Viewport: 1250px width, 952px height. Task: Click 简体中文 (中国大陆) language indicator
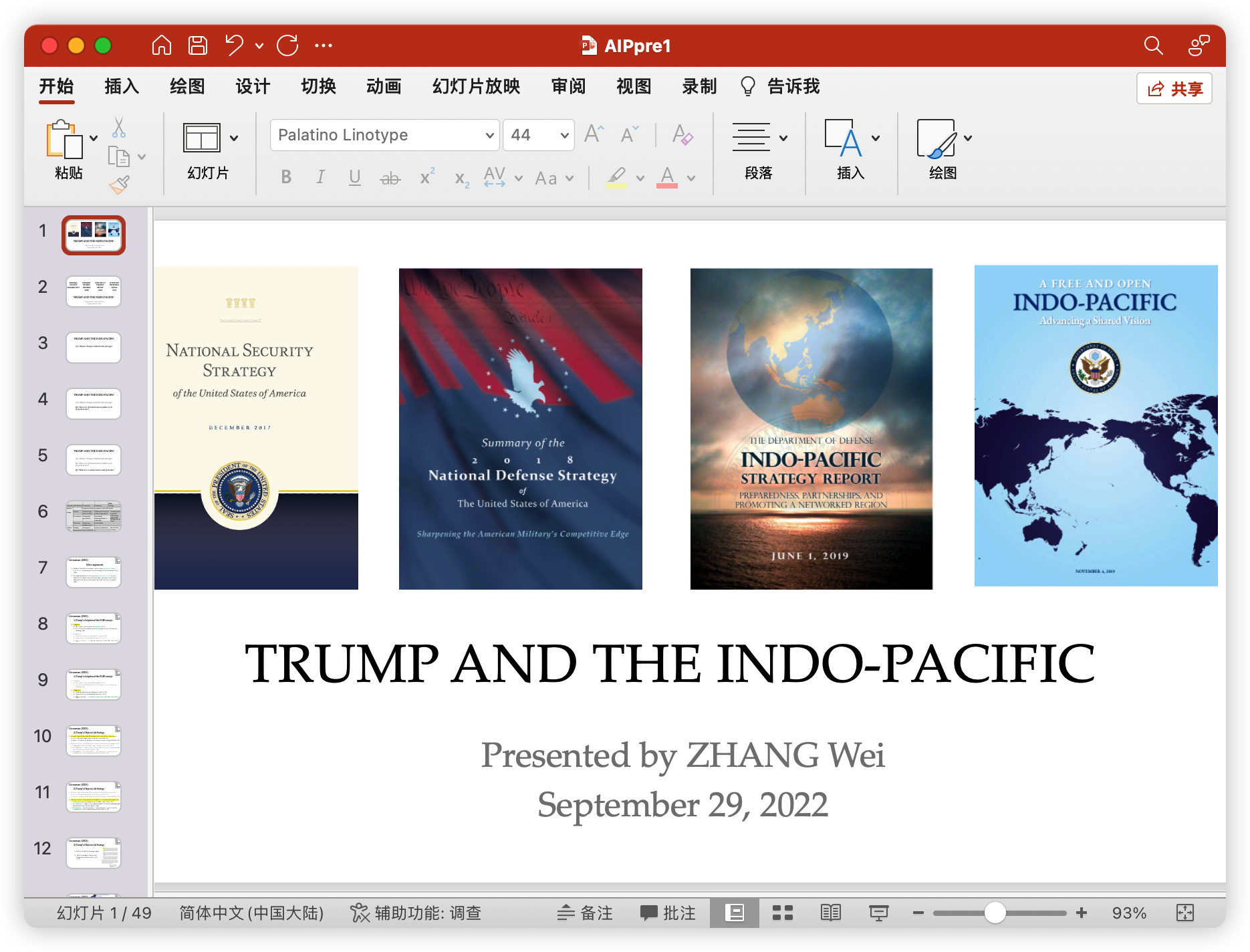click(251, 913)
